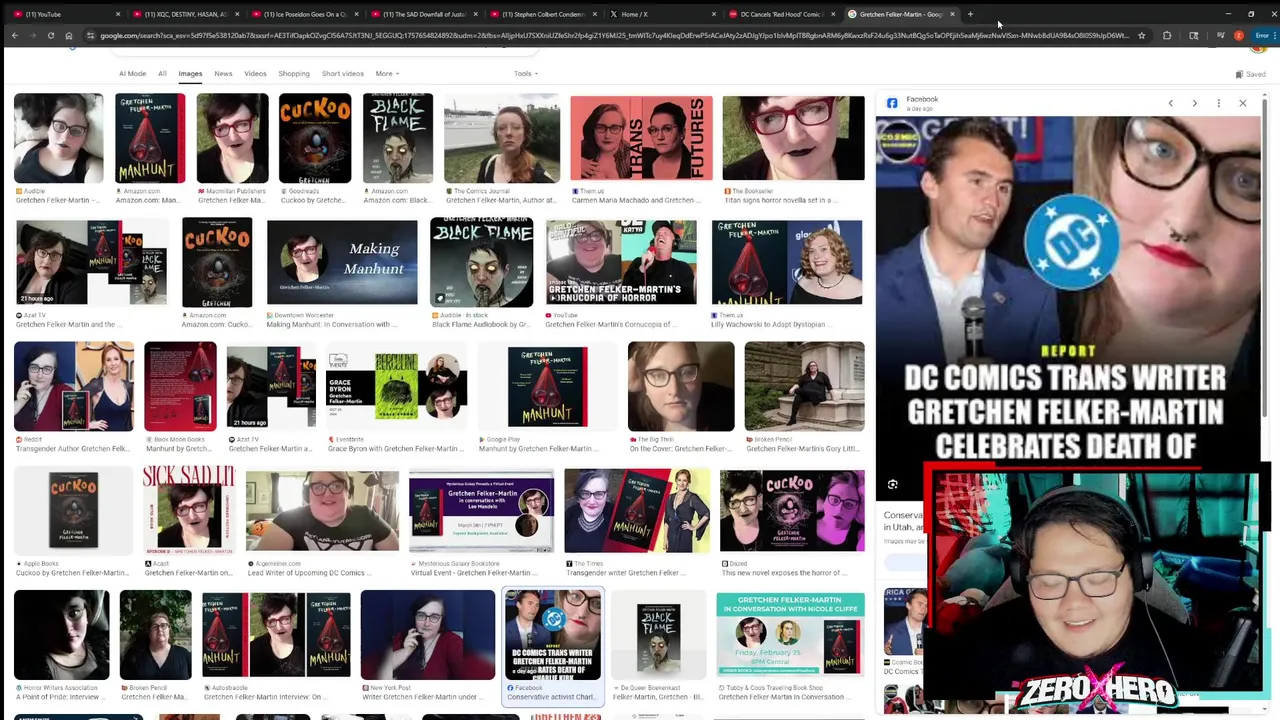
Task: Show the next image in the preview panel
Action: 1194,103
